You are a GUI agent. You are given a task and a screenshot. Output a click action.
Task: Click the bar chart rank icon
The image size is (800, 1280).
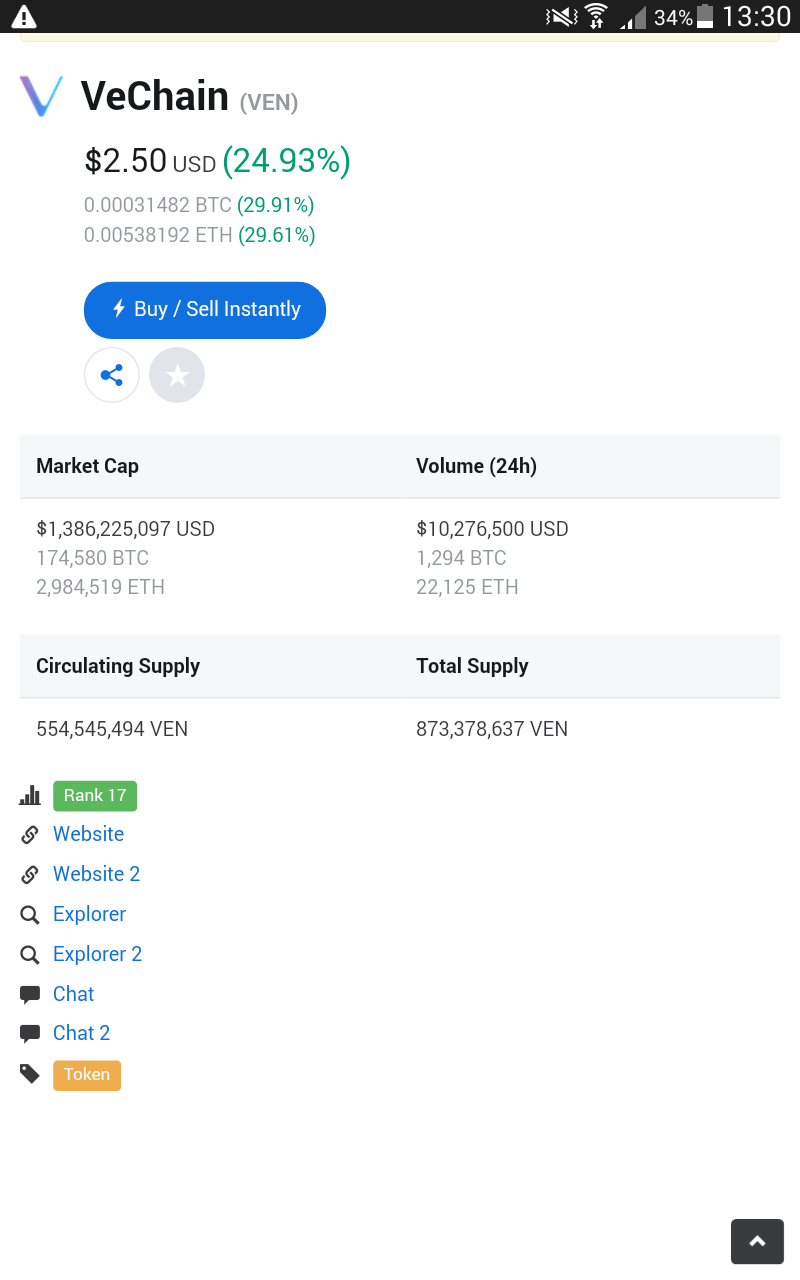tap(30, 795)
